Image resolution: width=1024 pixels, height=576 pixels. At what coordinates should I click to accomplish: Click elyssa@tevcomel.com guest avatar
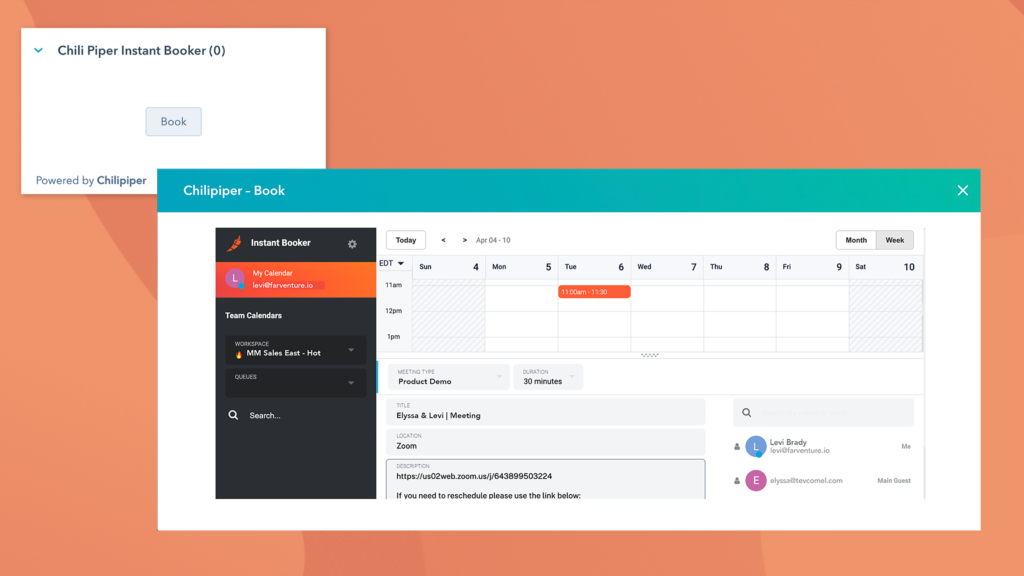[x=756, y=481]
